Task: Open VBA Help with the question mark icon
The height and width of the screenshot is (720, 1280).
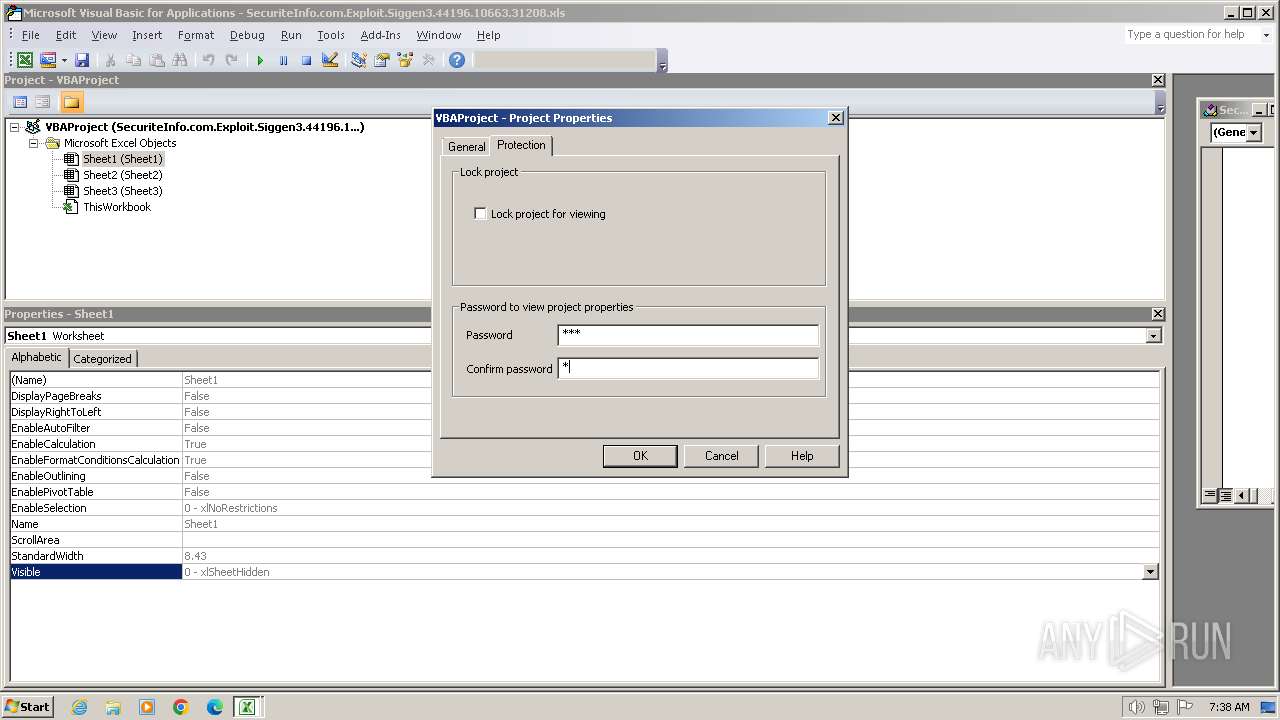Action: [457, 60]
